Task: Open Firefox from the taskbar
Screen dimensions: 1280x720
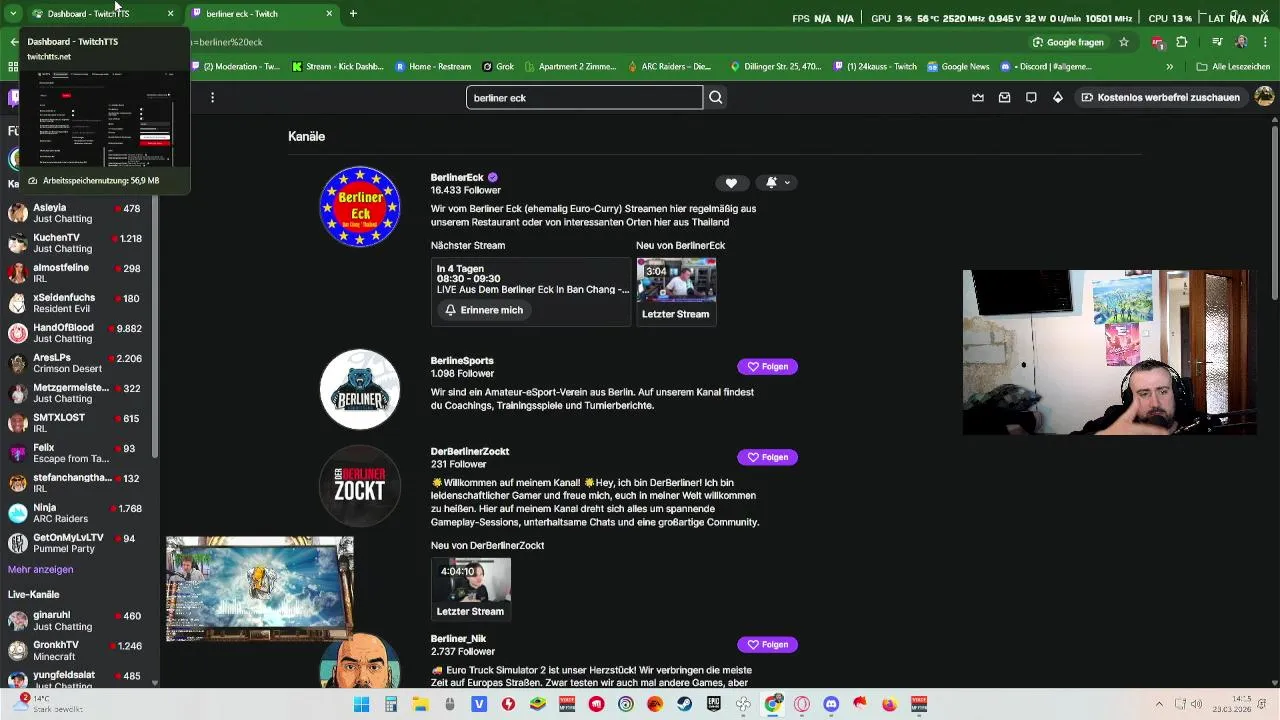Action: click(889, 704)
